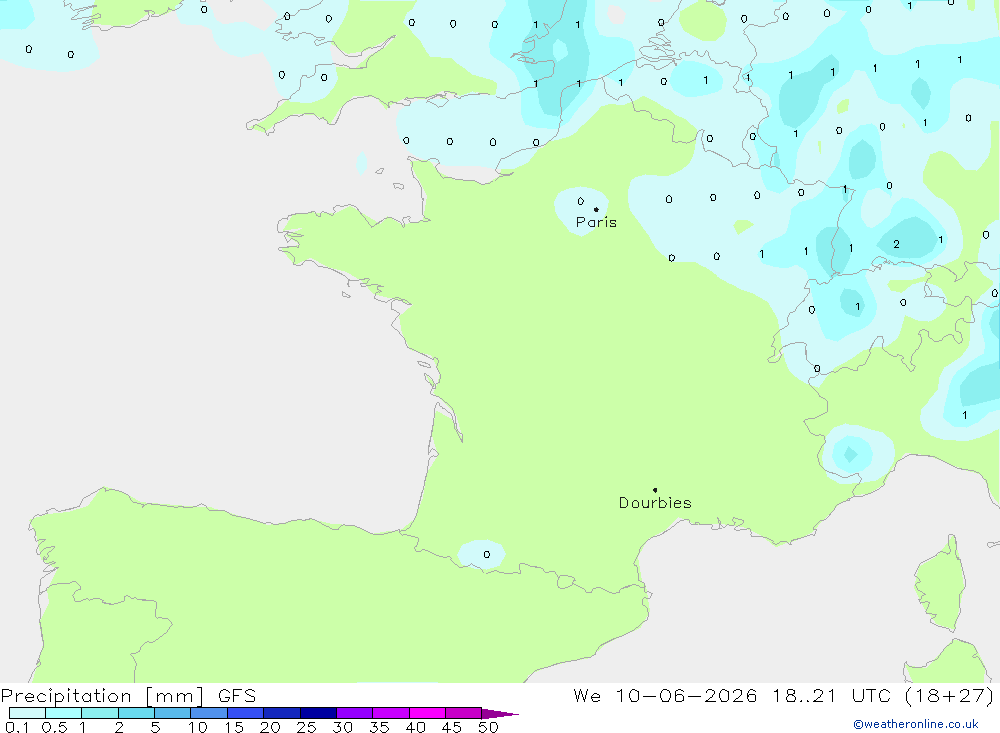Pick the 0.5–1 mm legend color swatch

64,713
